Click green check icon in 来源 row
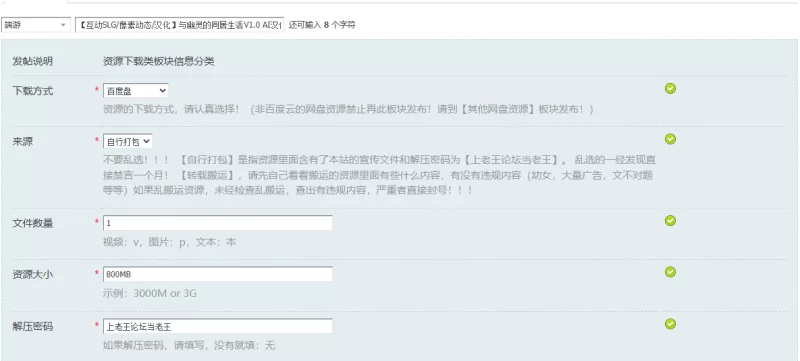The height and width of the screenshot is (361, 800). [670, 139]
